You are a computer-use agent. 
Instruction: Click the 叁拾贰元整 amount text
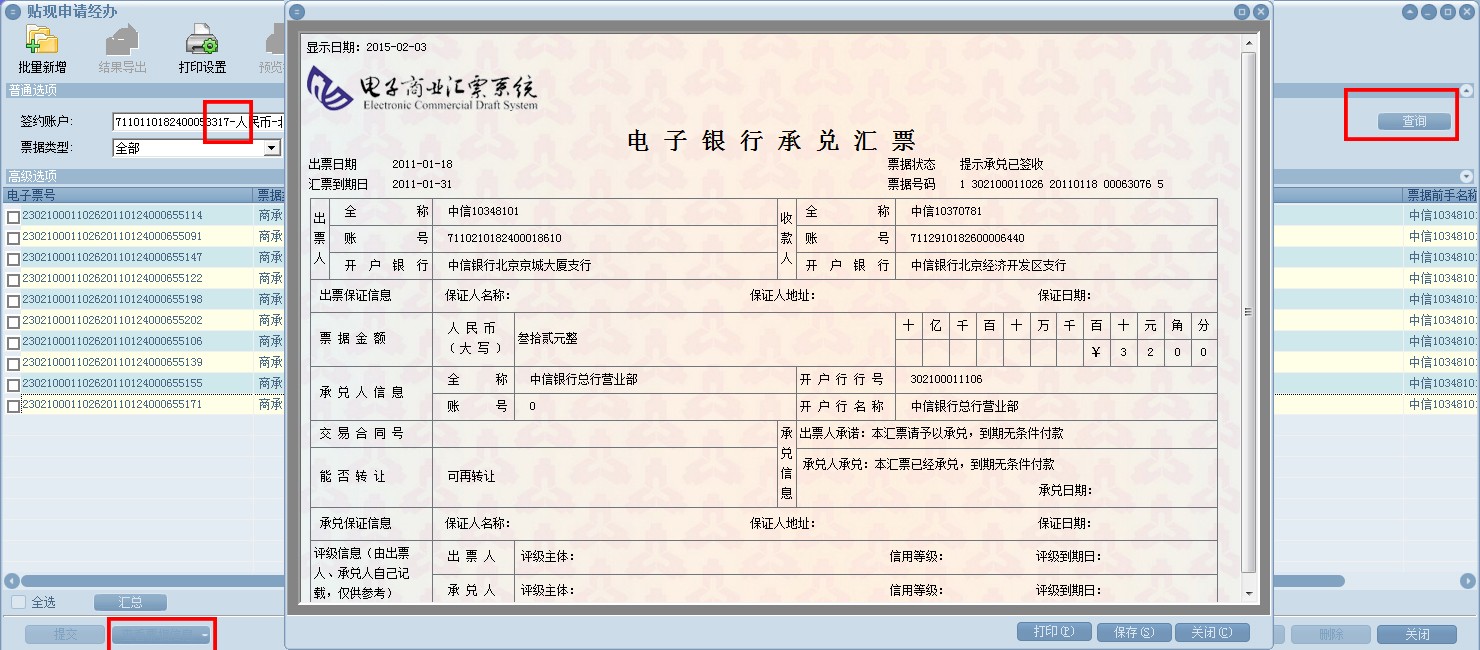(548, 338)
